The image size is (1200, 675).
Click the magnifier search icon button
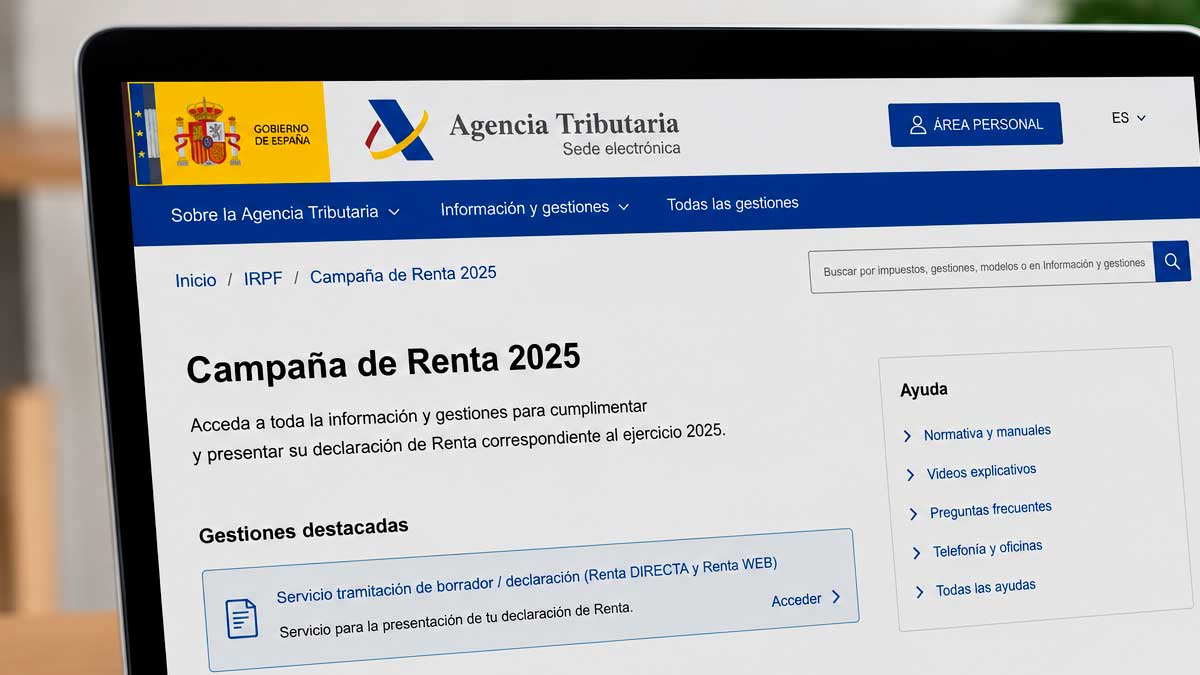click(1172, 262)
